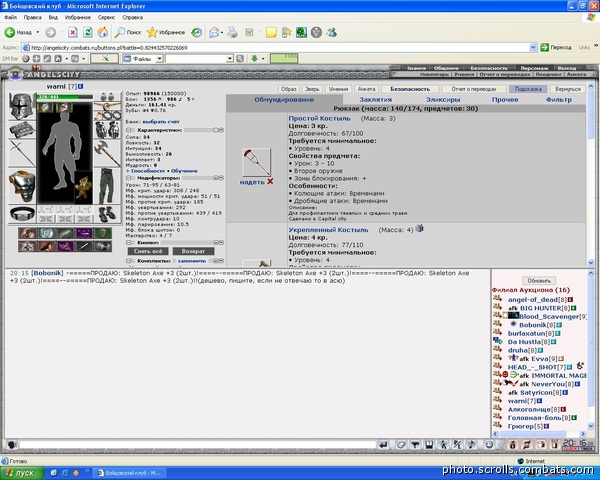This screenshot has height=480, width=600.
Task: Click the IE Refresh toolbar icon
Action: tap(88, 33)
